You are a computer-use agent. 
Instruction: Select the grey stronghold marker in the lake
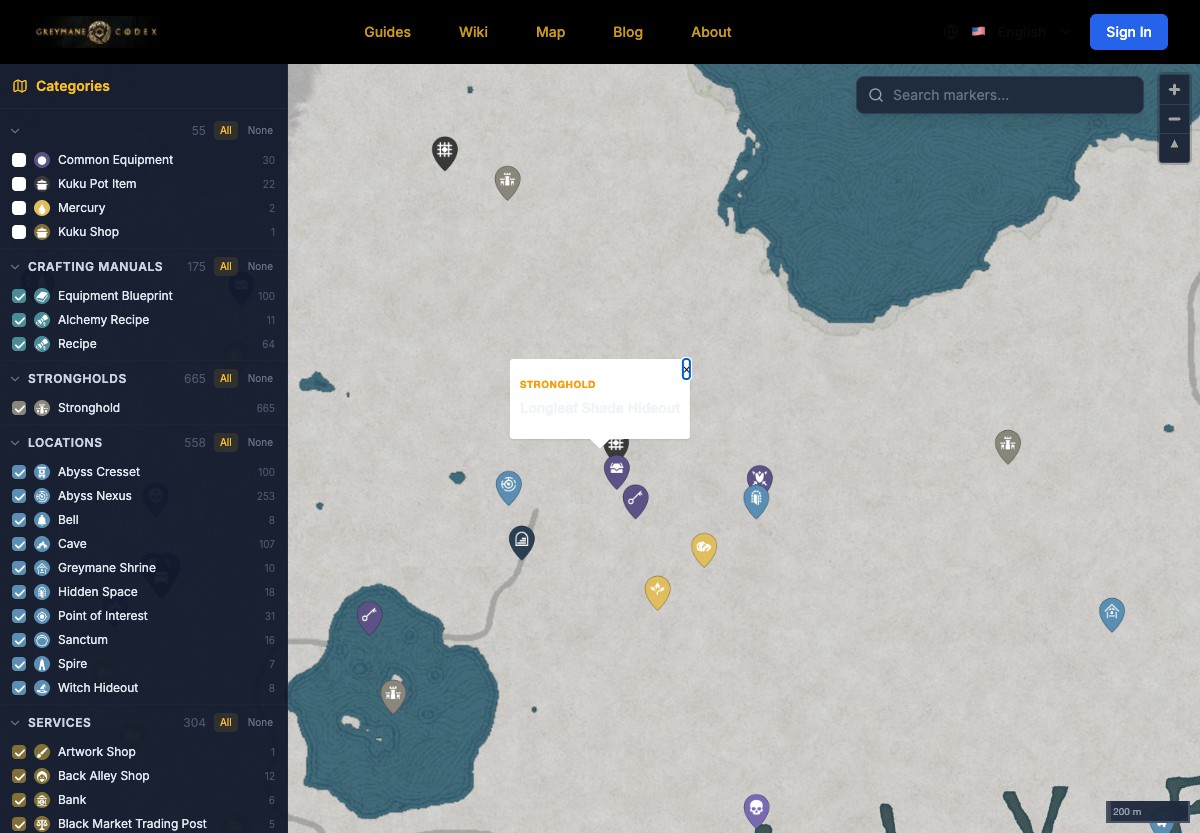[393, 693]
